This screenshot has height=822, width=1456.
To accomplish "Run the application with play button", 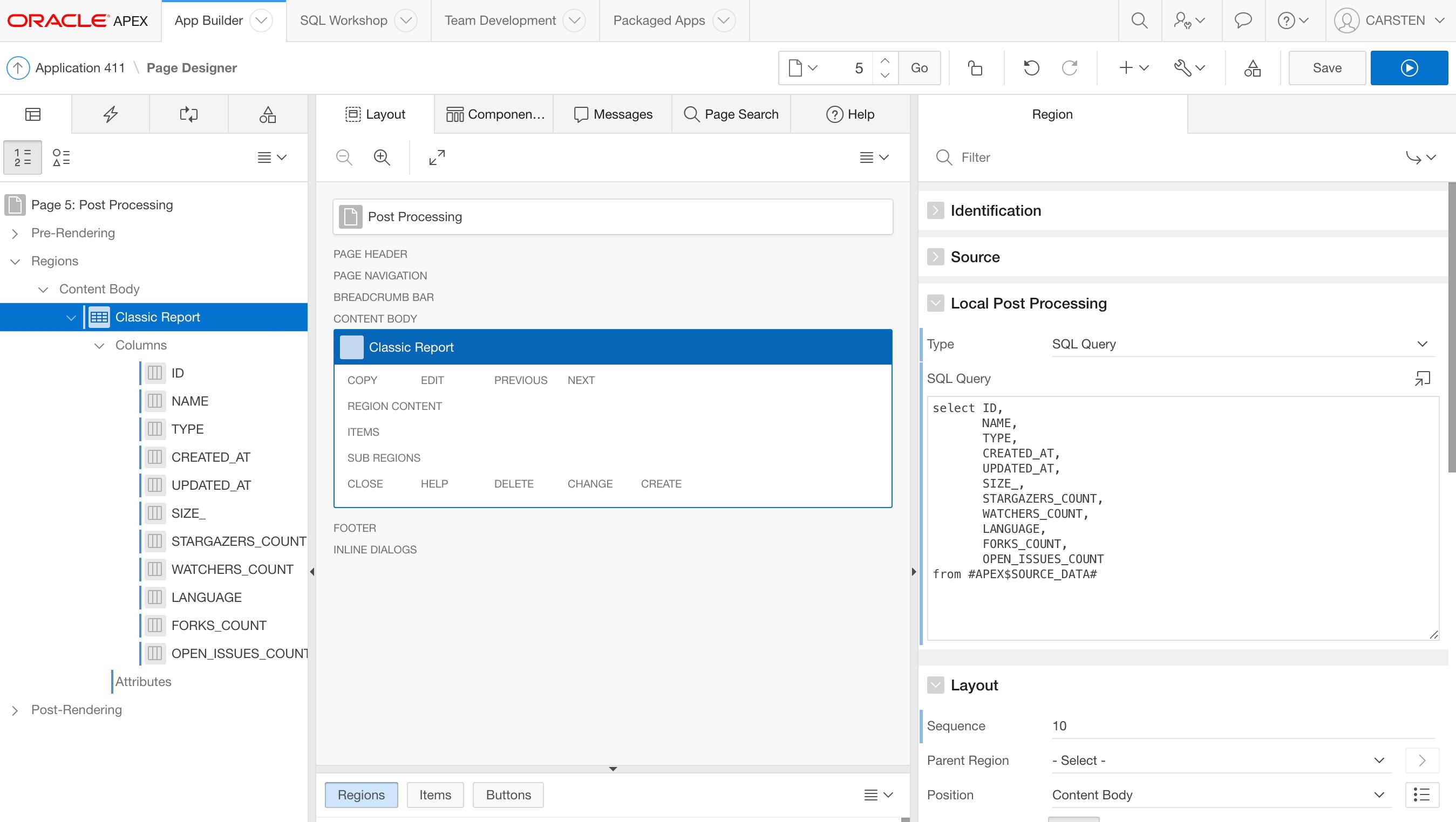I will click(1409, 67).
